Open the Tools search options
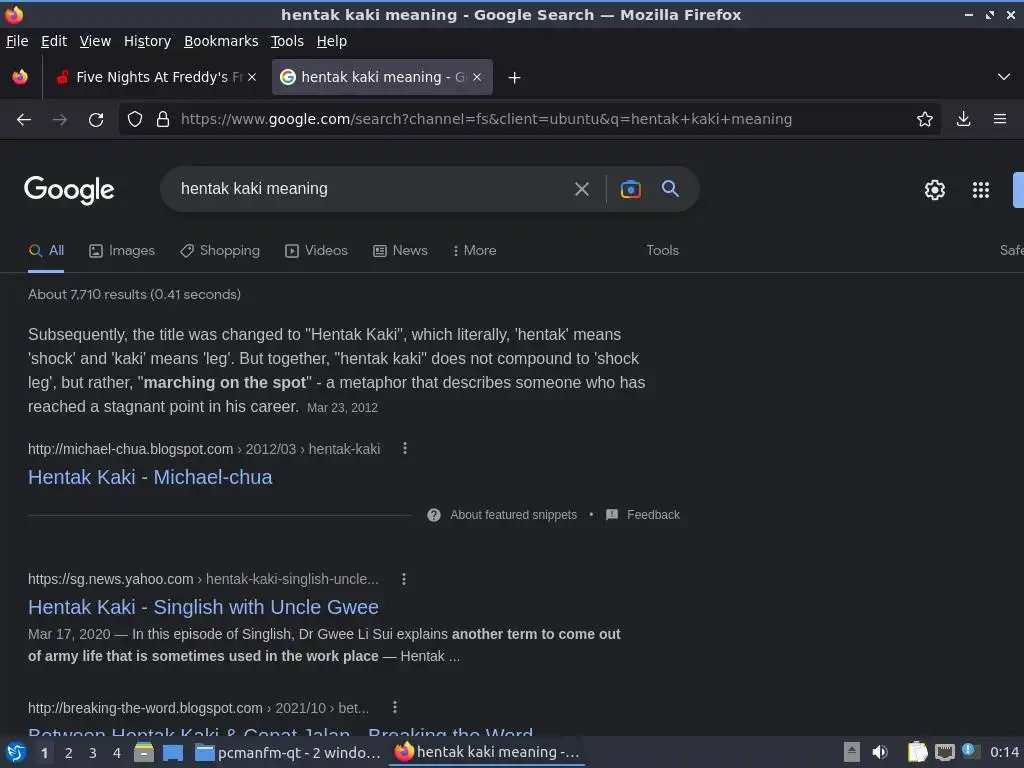1024x768 pixels. click(662, 251)
